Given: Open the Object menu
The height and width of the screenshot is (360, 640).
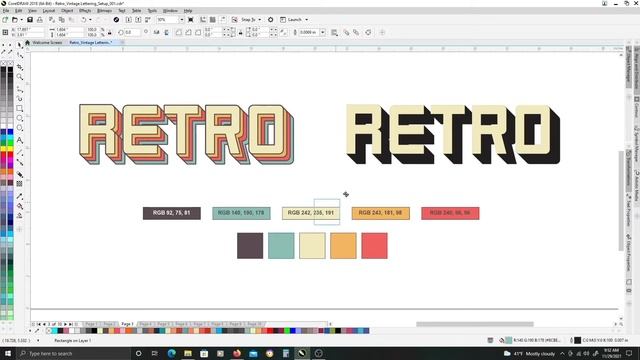Looking at the screenshot, I should [x=67, y=11].
